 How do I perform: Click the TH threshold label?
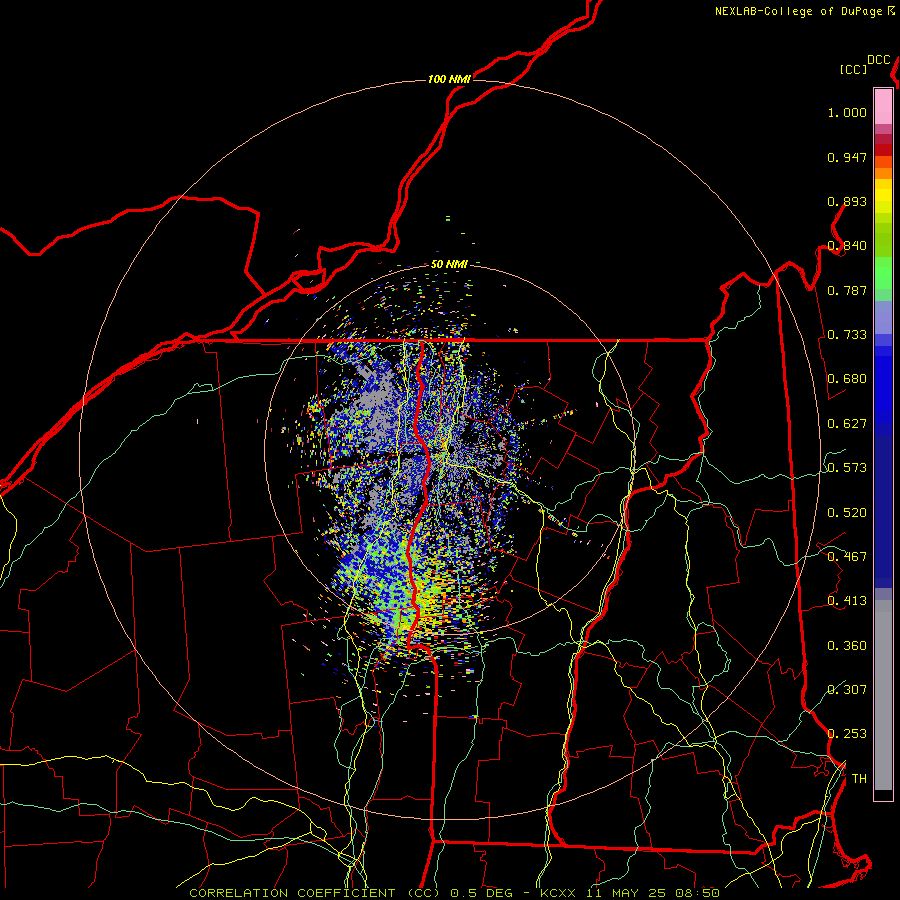859,779
